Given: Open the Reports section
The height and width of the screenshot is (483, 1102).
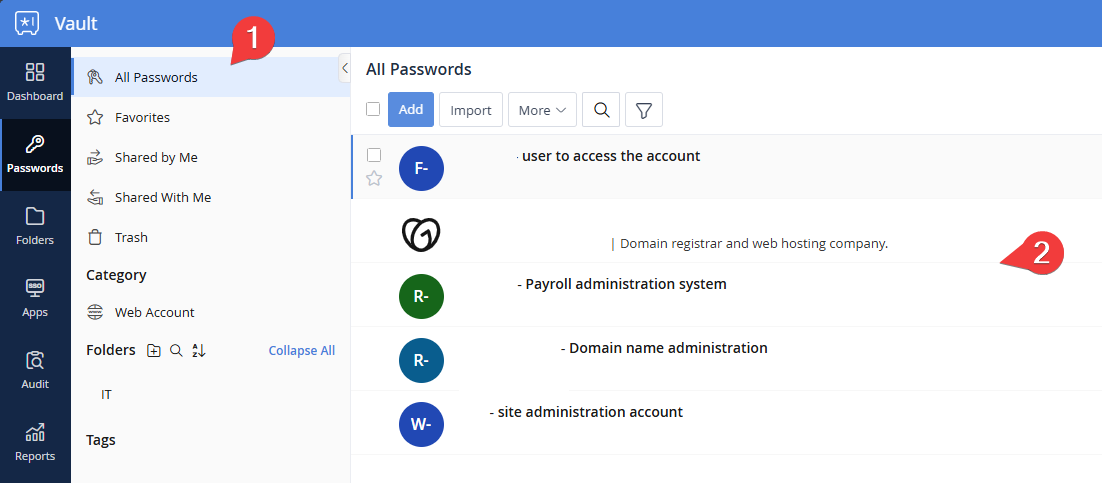Looking at the screenshot, I should tap(35, 442).
